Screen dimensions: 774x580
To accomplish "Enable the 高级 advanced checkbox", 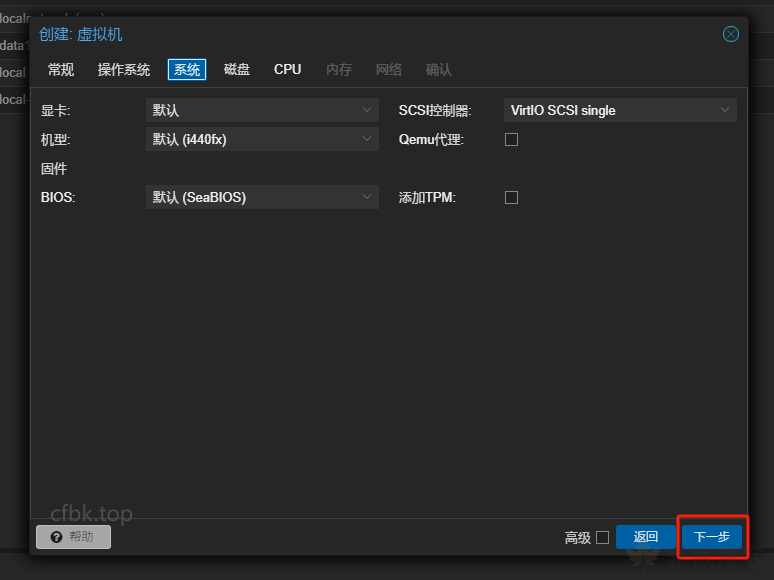I will pos(602,537).
